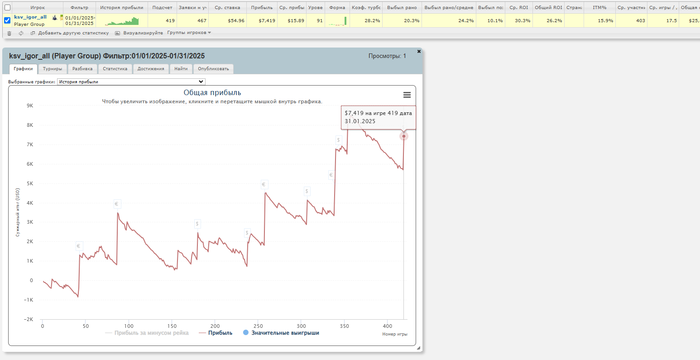Image resolution: width=700 pixels, height=360 pixels.
Task: Open the Найти tab
Action: coord(181,69)
